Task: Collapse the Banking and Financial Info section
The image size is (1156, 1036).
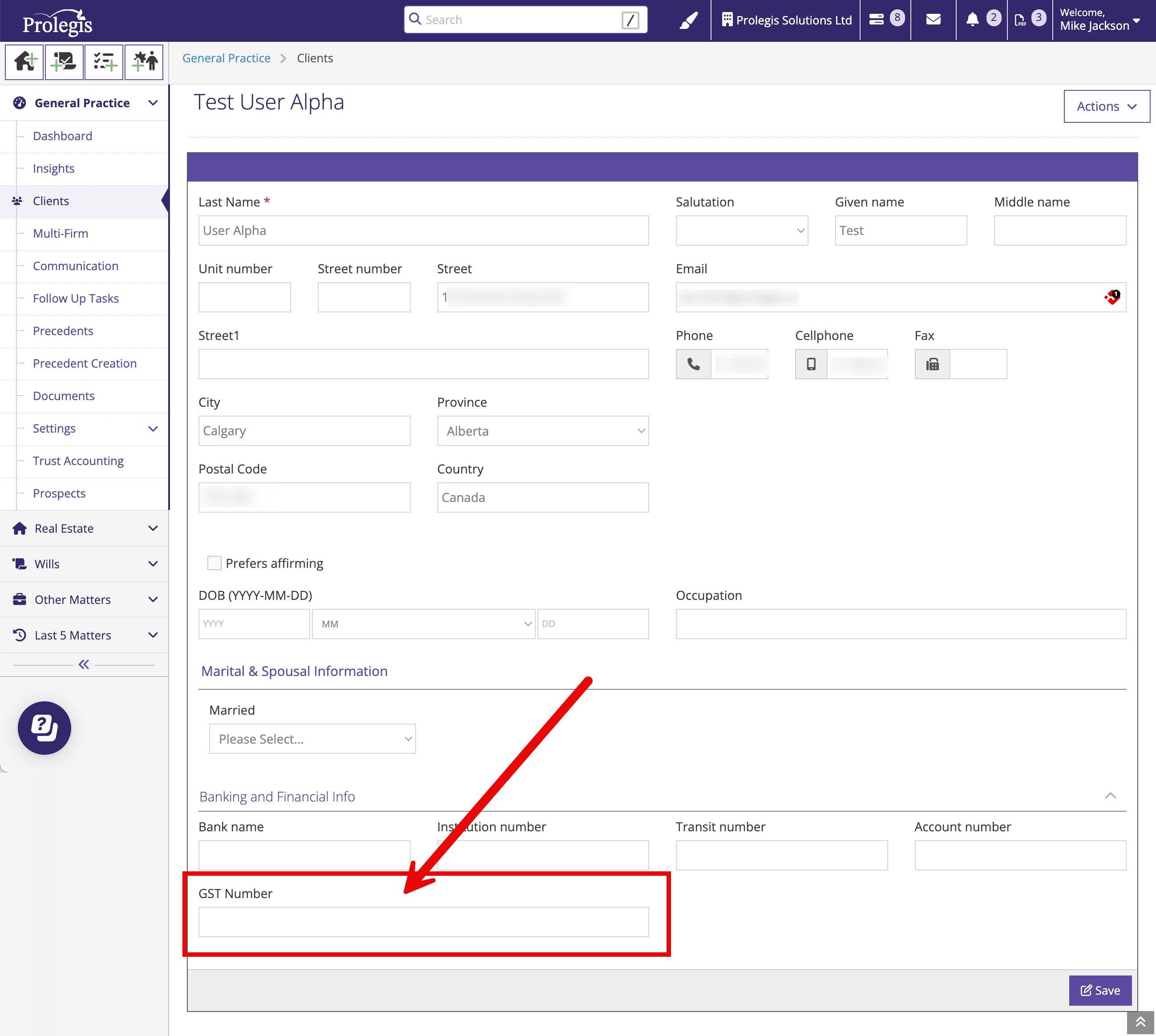Action: click(x=1110, y=796)
